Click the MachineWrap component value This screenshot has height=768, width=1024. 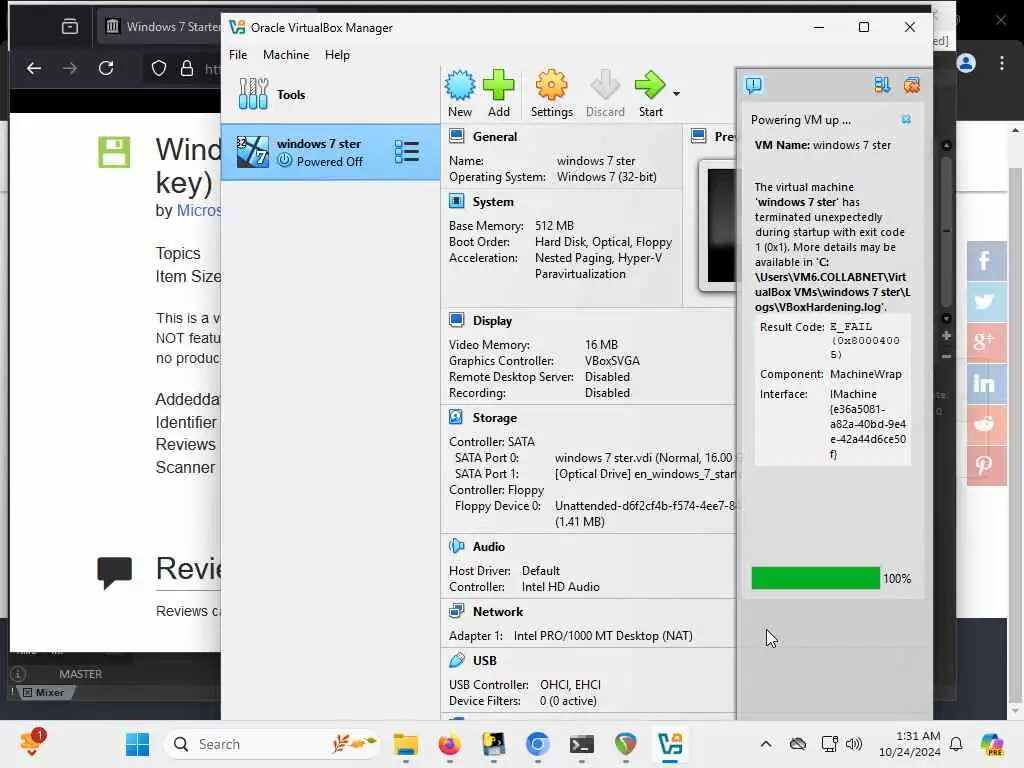(x=865, y=374)
